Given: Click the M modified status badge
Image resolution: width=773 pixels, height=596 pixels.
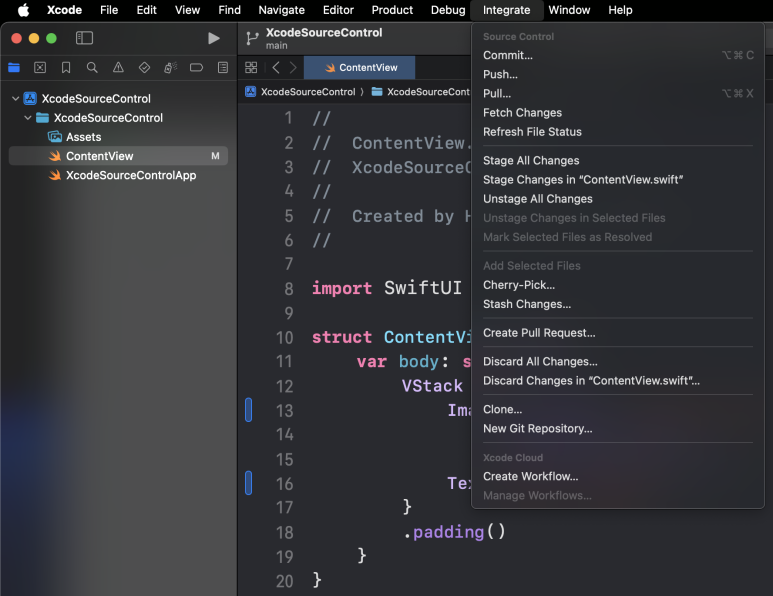Looking at the screenshot, I should pyautogui.click(x=215, y=156).
